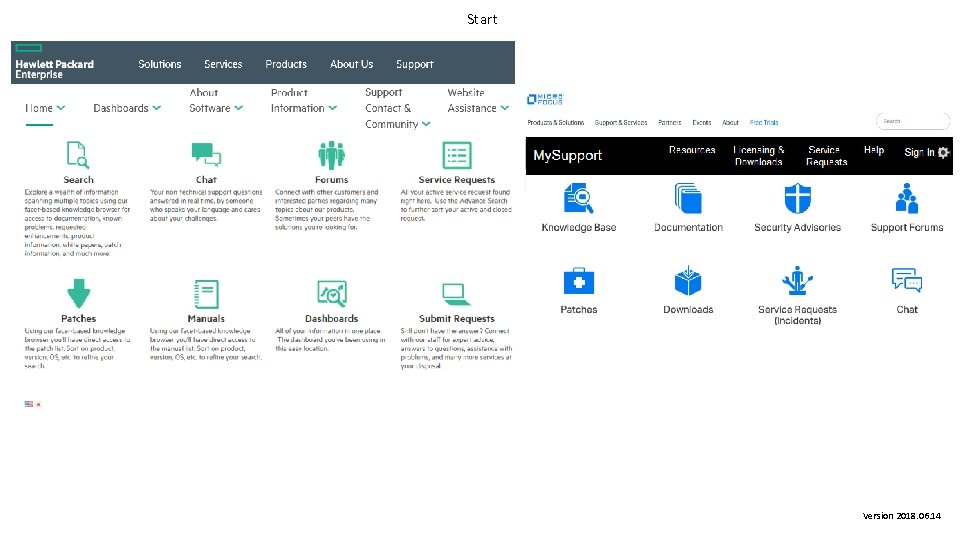Screen dimensions: 960x540
Task: Click Service Requests (Incidents) icon
Action: 797,281
